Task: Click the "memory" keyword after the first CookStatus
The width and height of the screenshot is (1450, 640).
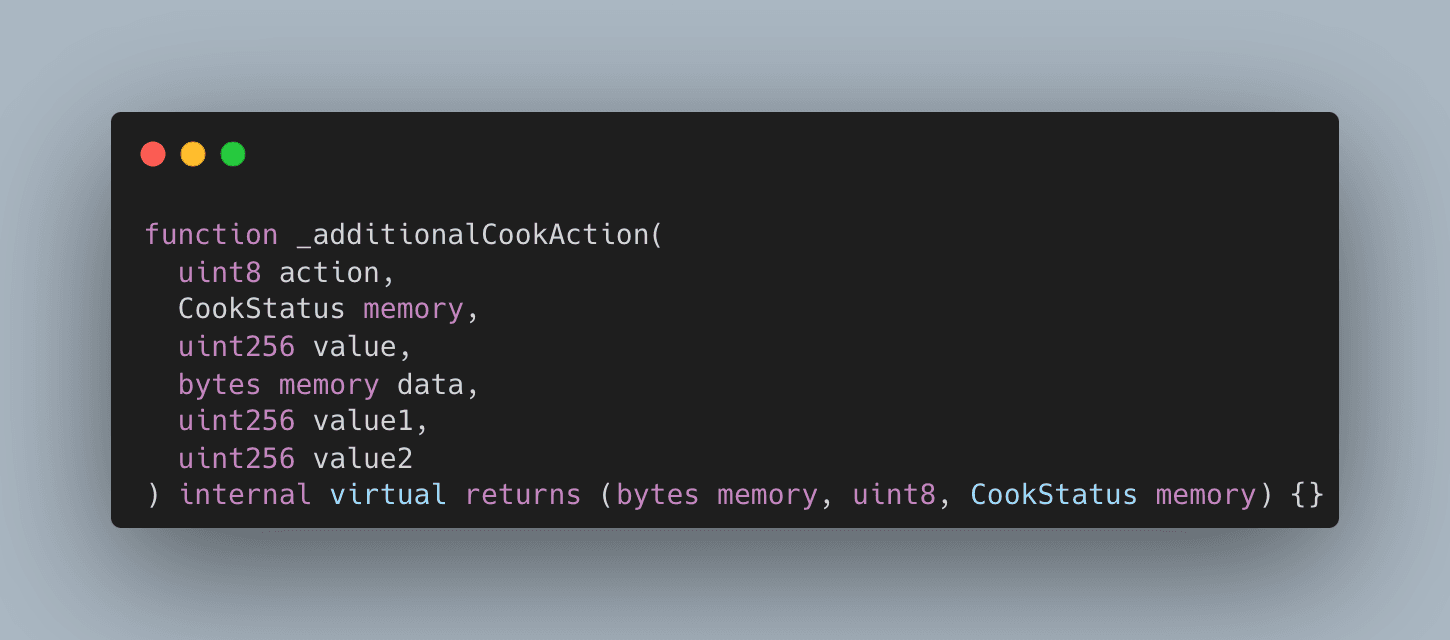Action: pos(413,309)
